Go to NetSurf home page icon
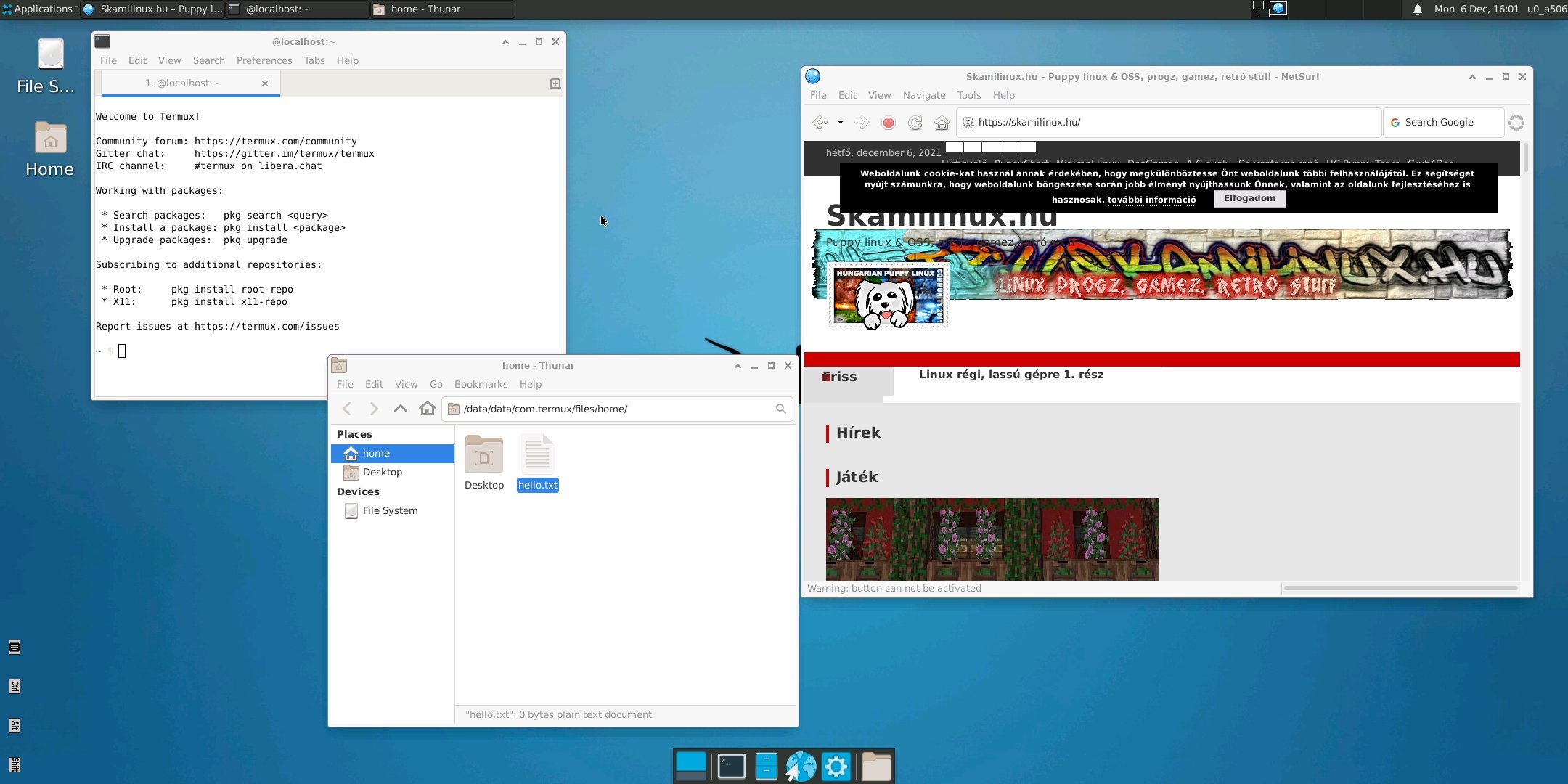Image resolution: width=1568 pixels, height=784 pixels. pos(942,123)
